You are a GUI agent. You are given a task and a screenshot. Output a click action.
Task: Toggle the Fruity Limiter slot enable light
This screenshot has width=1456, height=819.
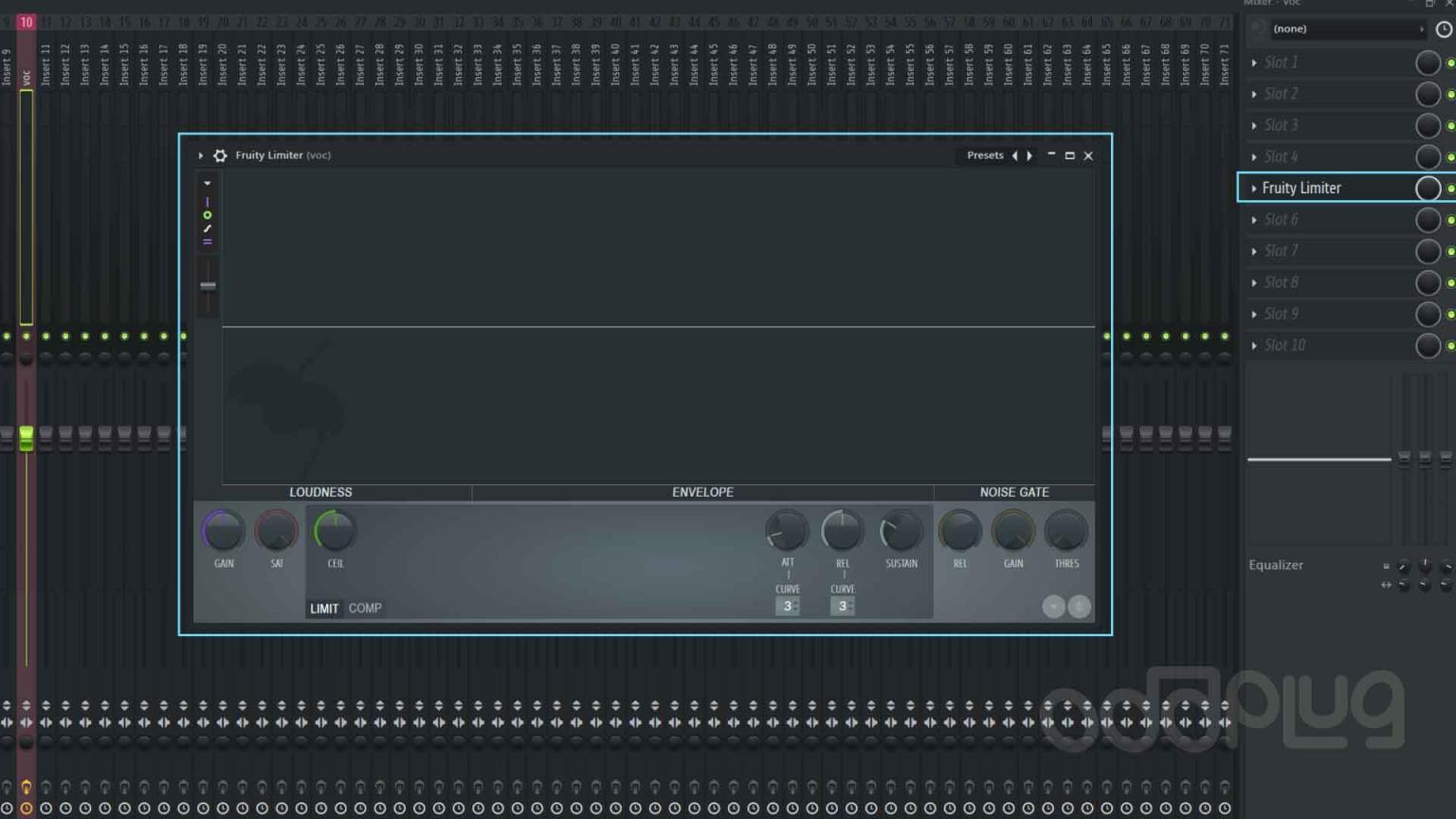pos(1449,188)
